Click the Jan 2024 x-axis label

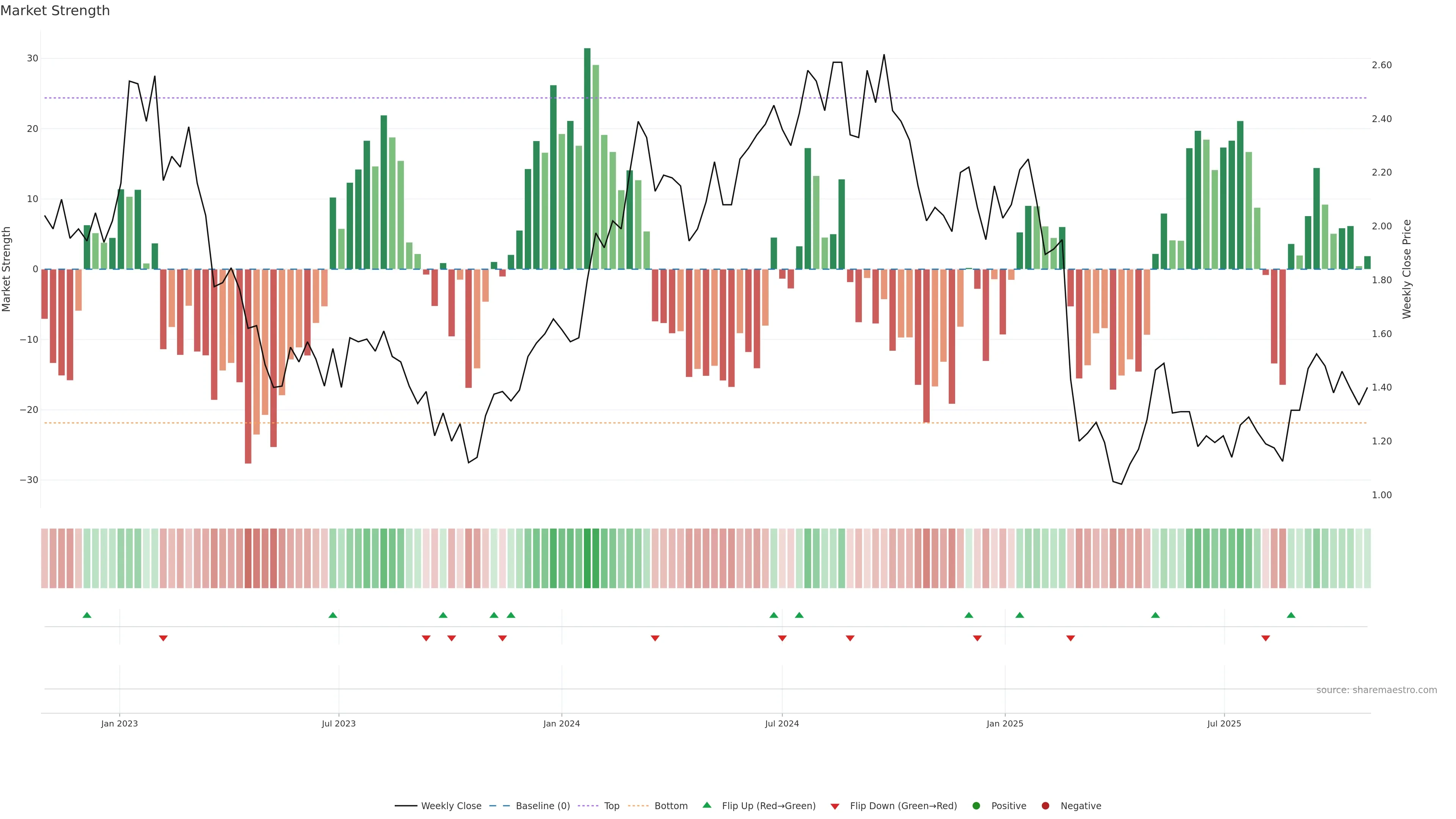coord(561,723)
